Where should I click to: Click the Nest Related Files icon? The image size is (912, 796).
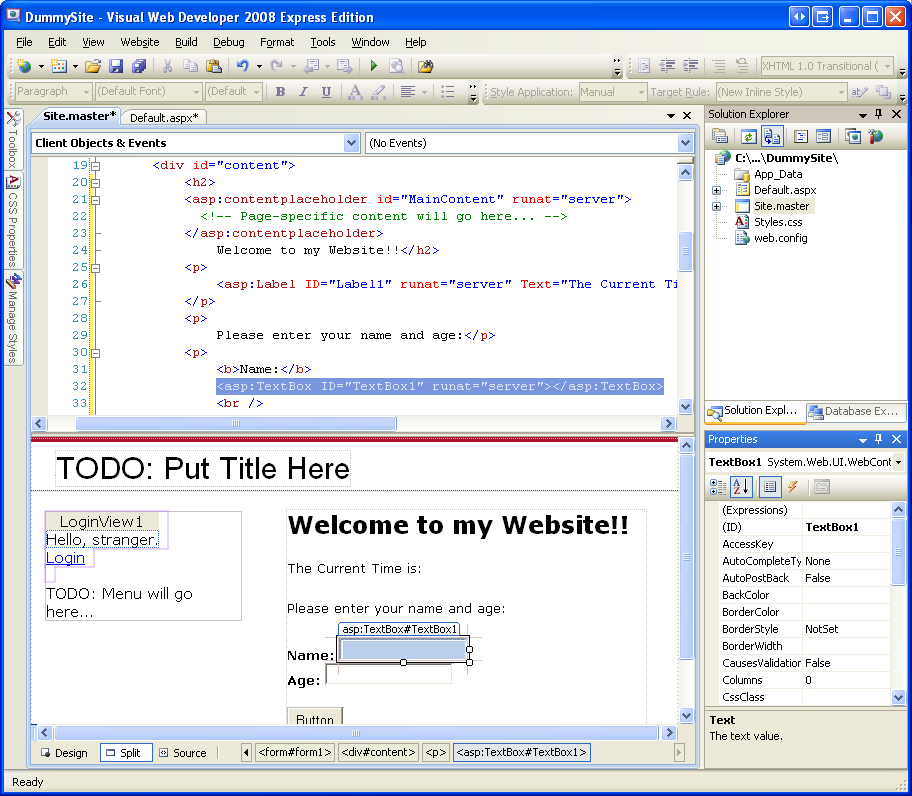pyautogui.click(x=772, y=137)
